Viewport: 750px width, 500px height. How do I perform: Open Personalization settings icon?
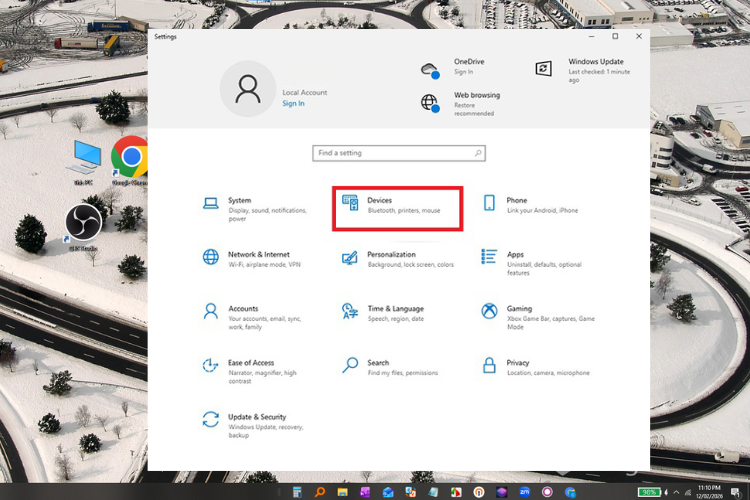click(x=350, y=258)
